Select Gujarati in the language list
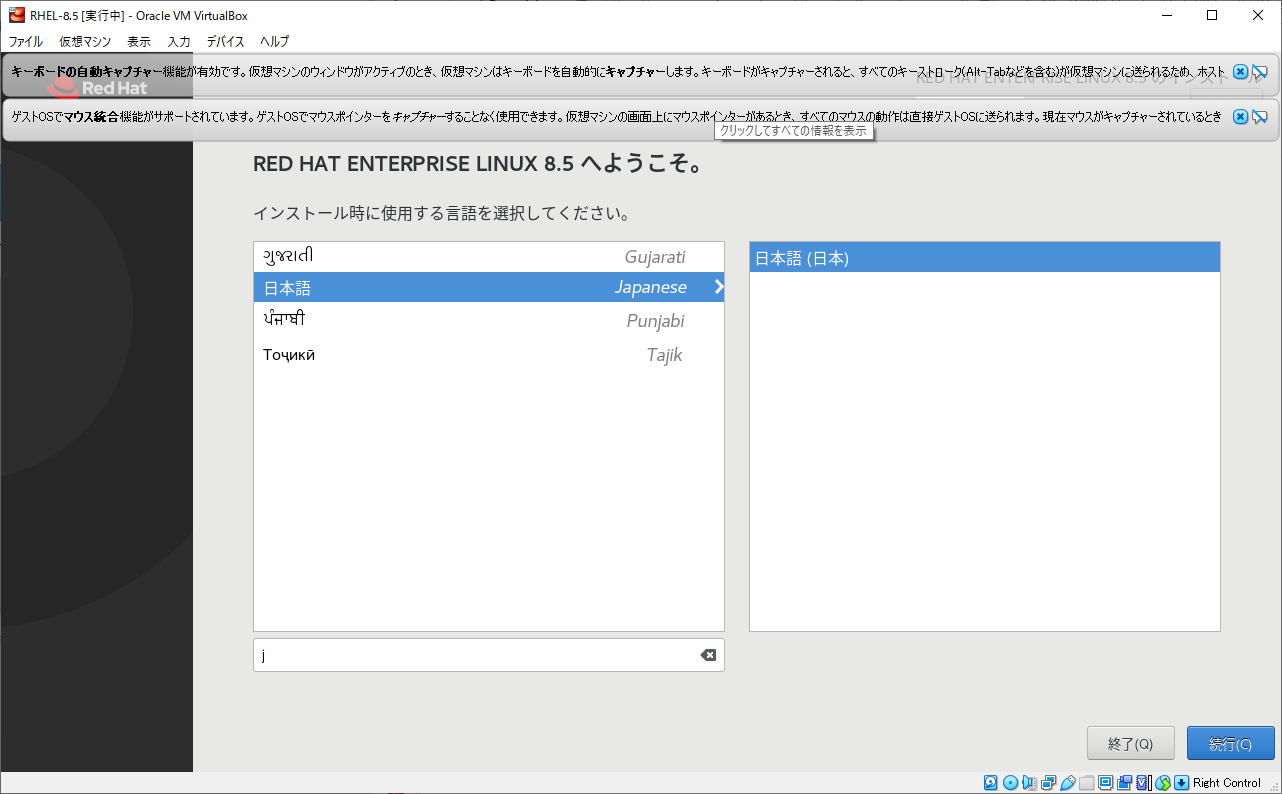The image size is (1282, 794). pos(489,257)
